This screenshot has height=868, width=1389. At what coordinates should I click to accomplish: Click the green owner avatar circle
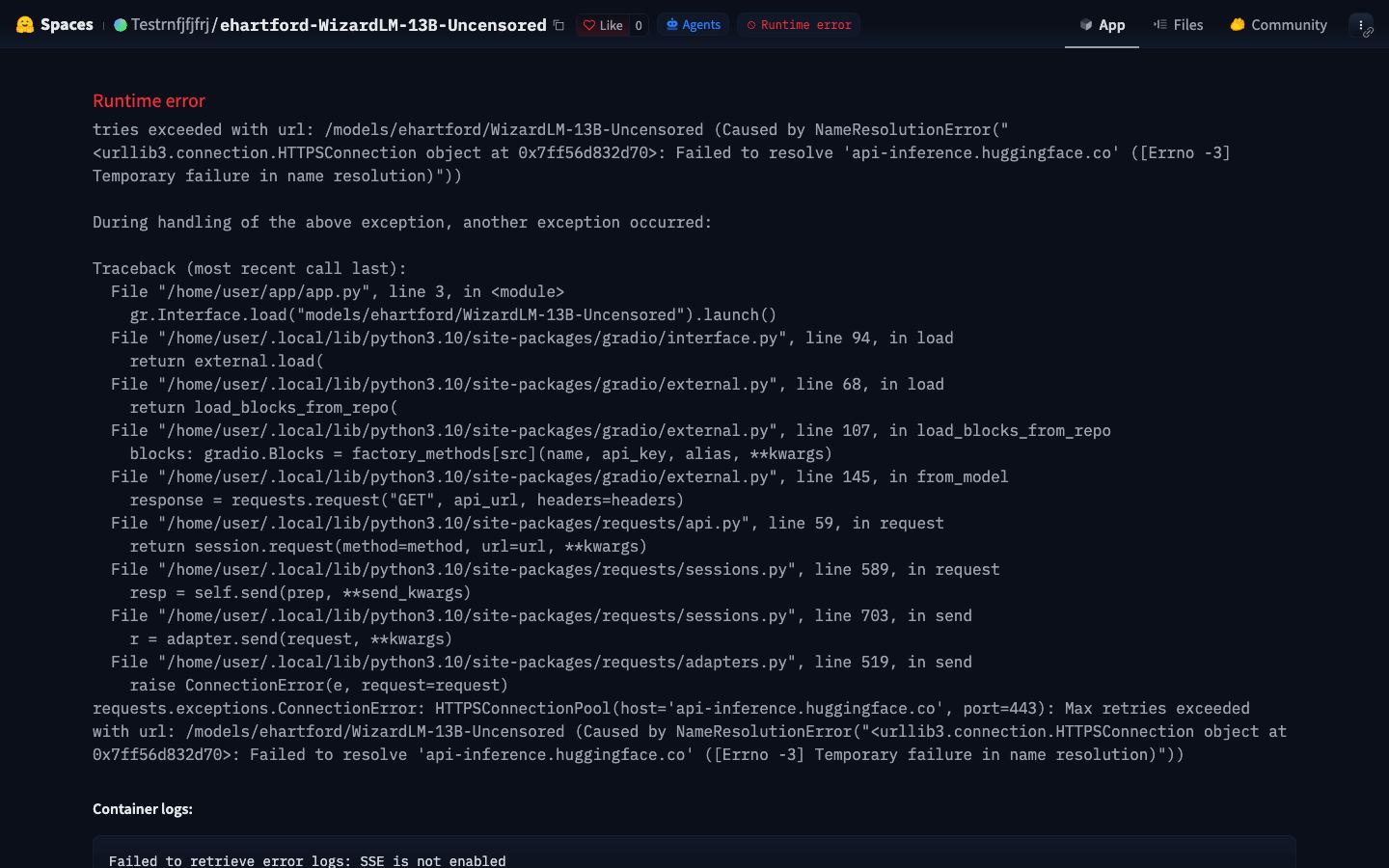tap(121, 25)
